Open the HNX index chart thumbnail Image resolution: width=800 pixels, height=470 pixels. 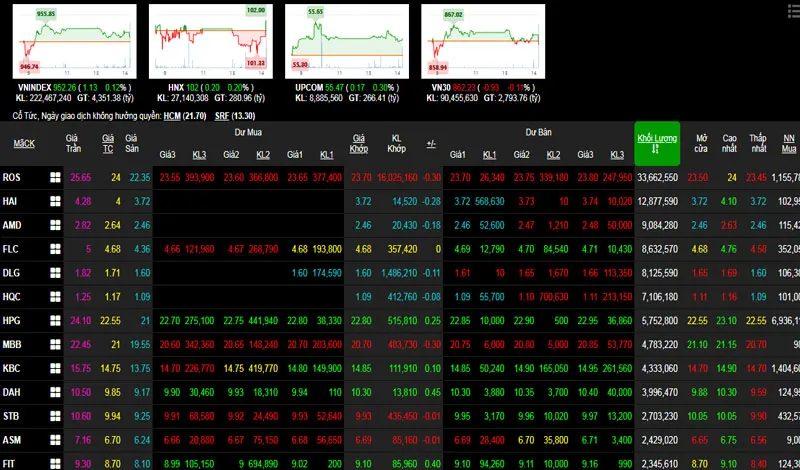tap(211, 41)
